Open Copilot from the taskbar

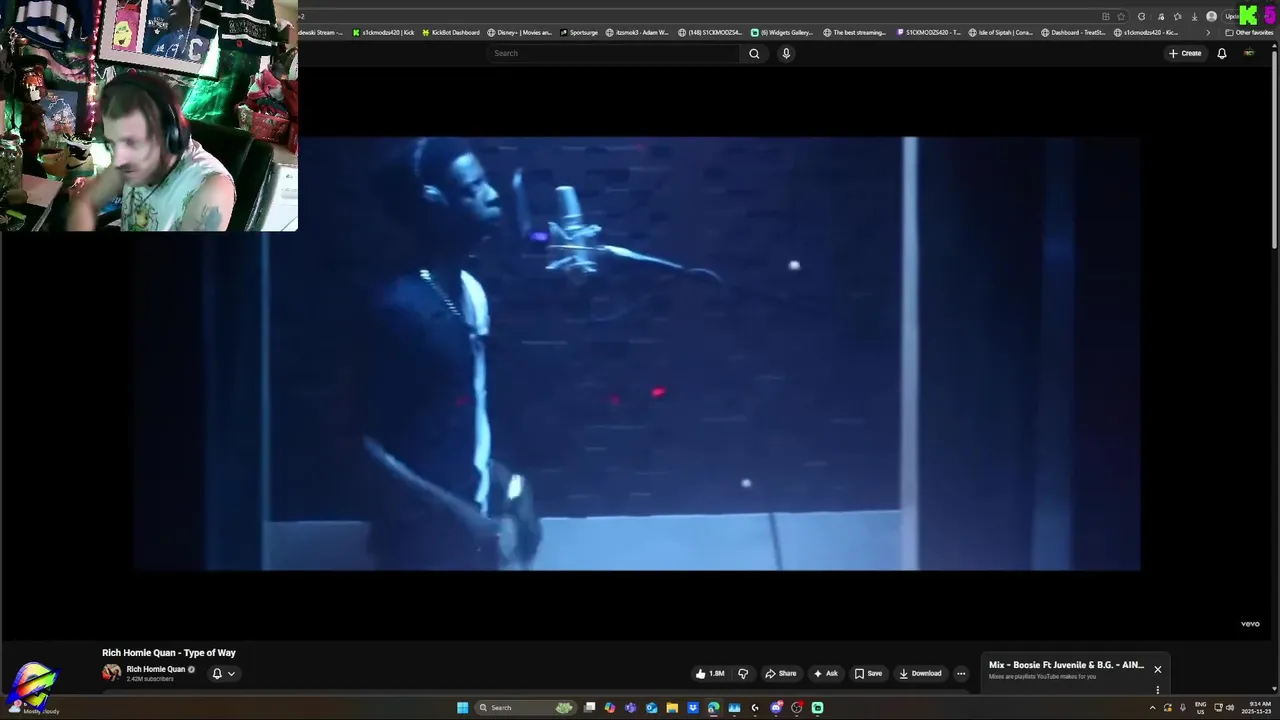(610, 708)
